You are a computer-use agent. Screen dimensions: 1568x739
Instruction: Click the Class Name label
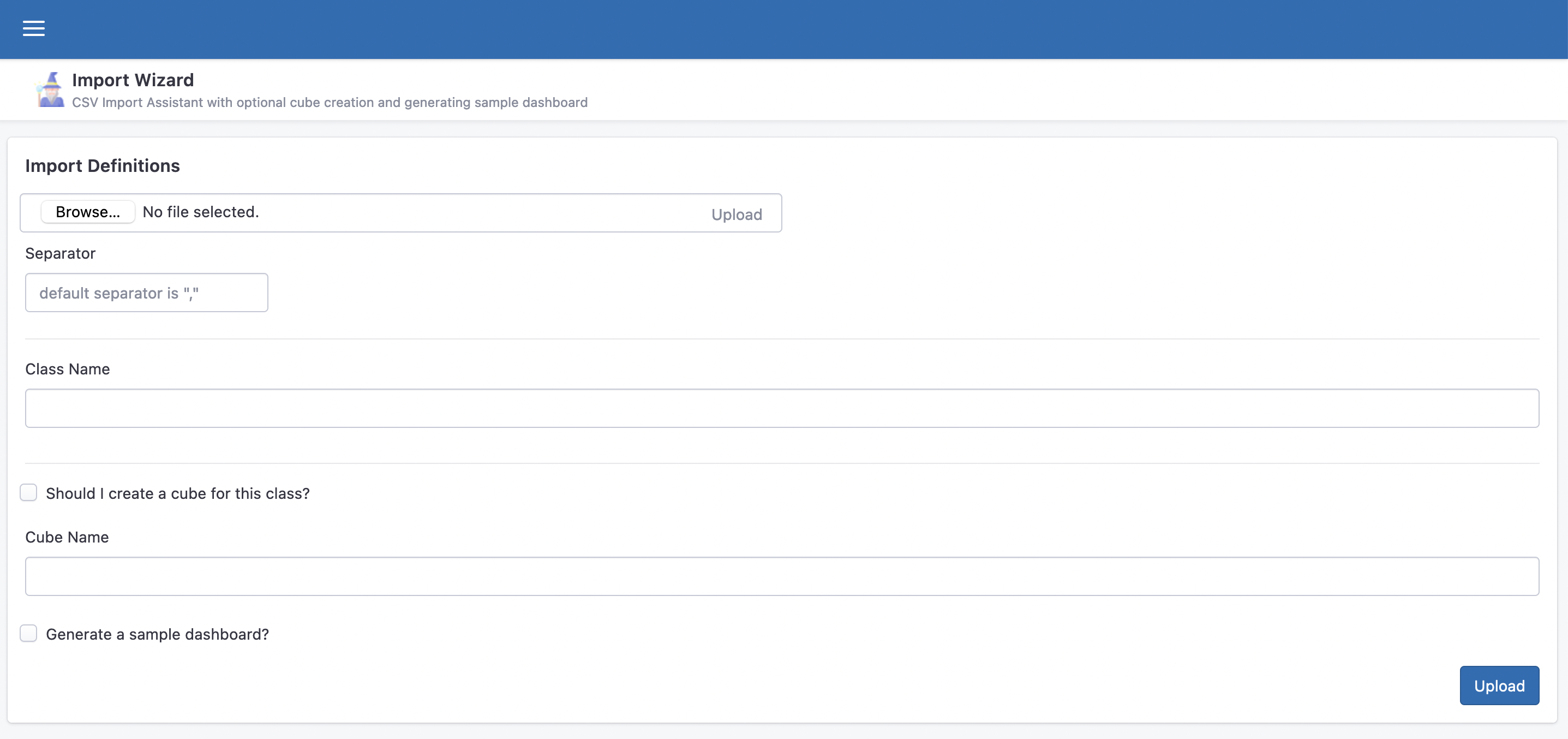point(68,369)
